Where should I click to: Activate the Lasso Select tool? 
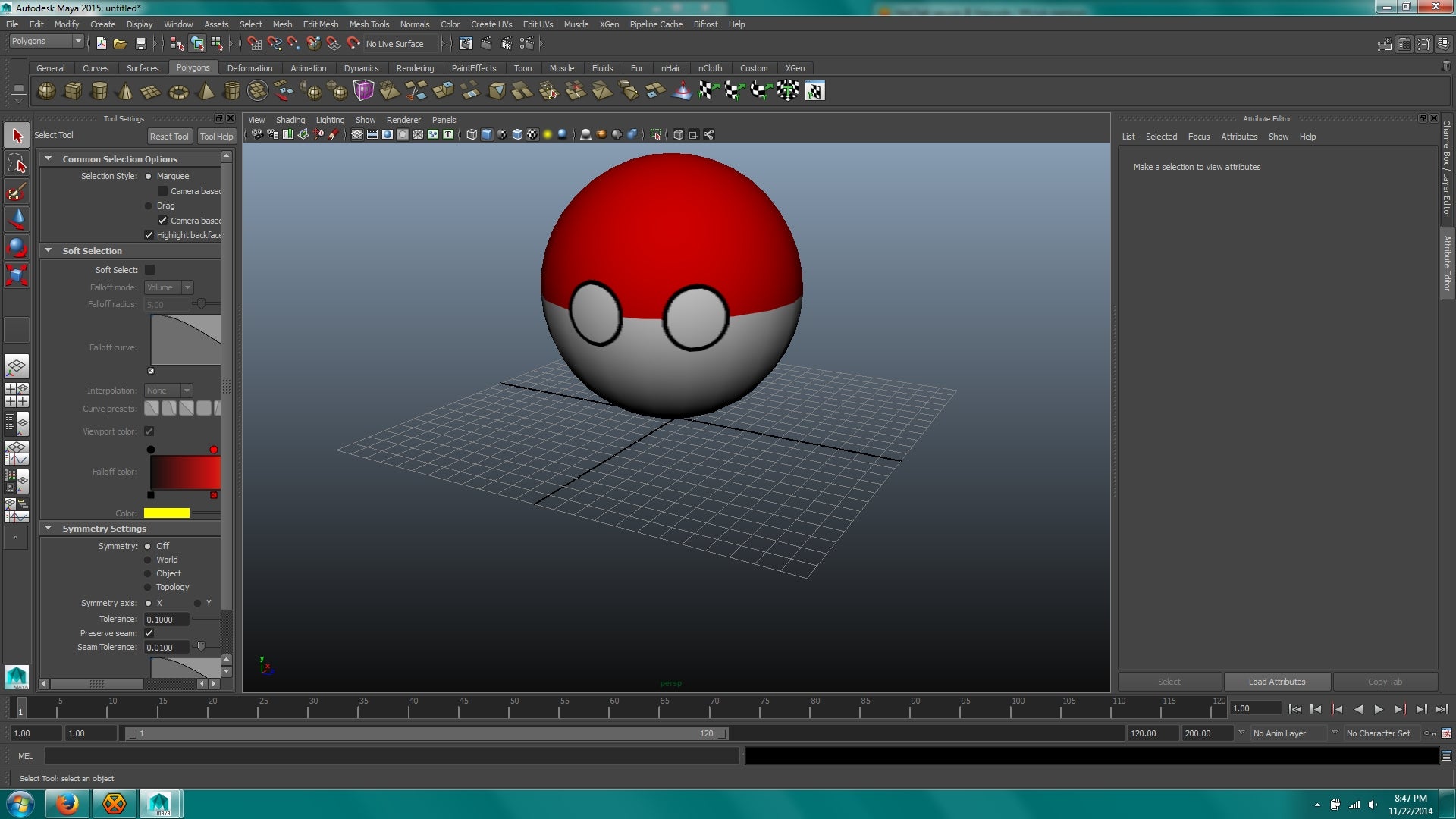[x=17, y=163]
